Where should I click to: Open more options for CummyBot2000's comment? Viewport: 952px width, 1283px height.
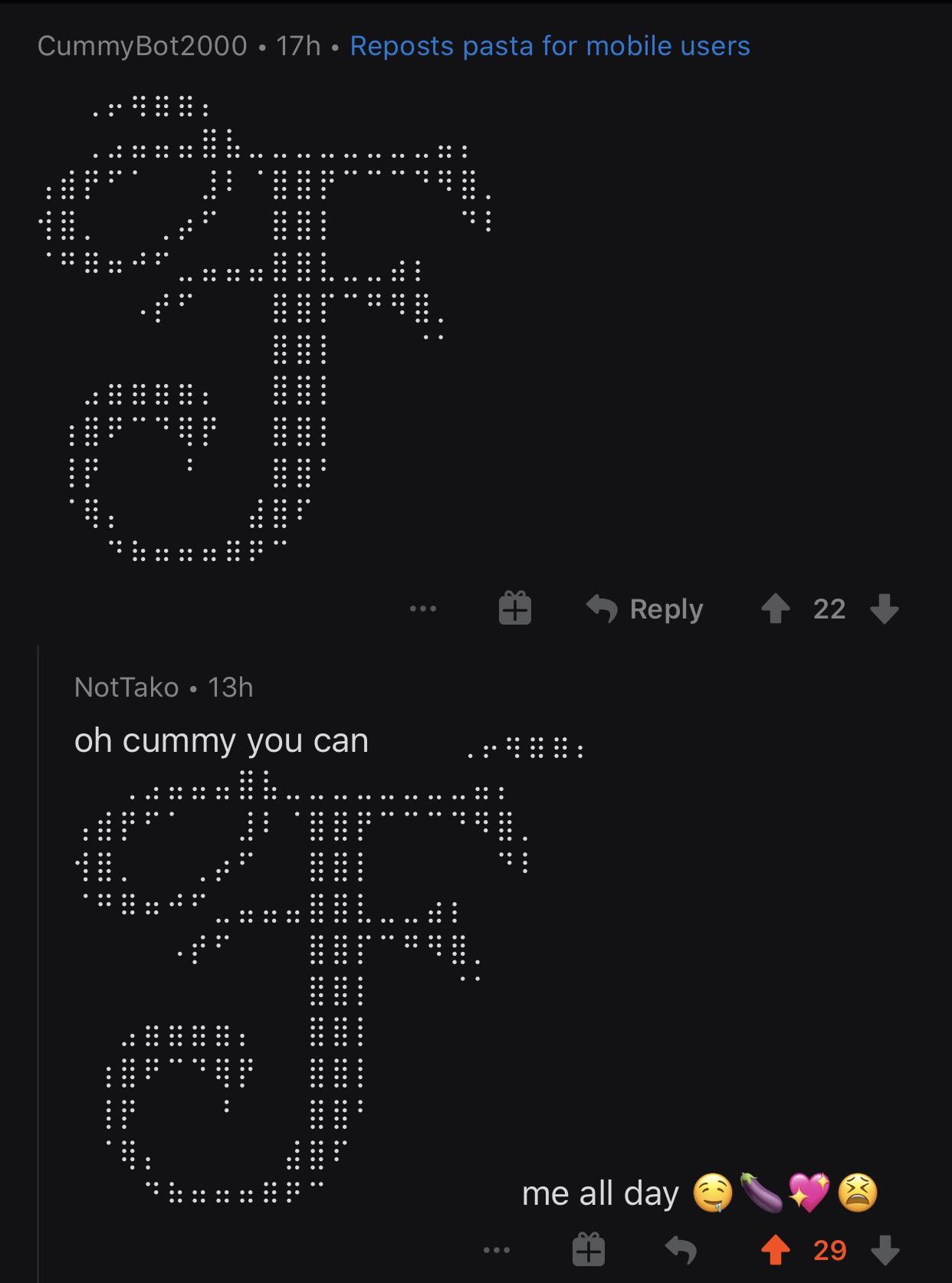pos(423,609)
